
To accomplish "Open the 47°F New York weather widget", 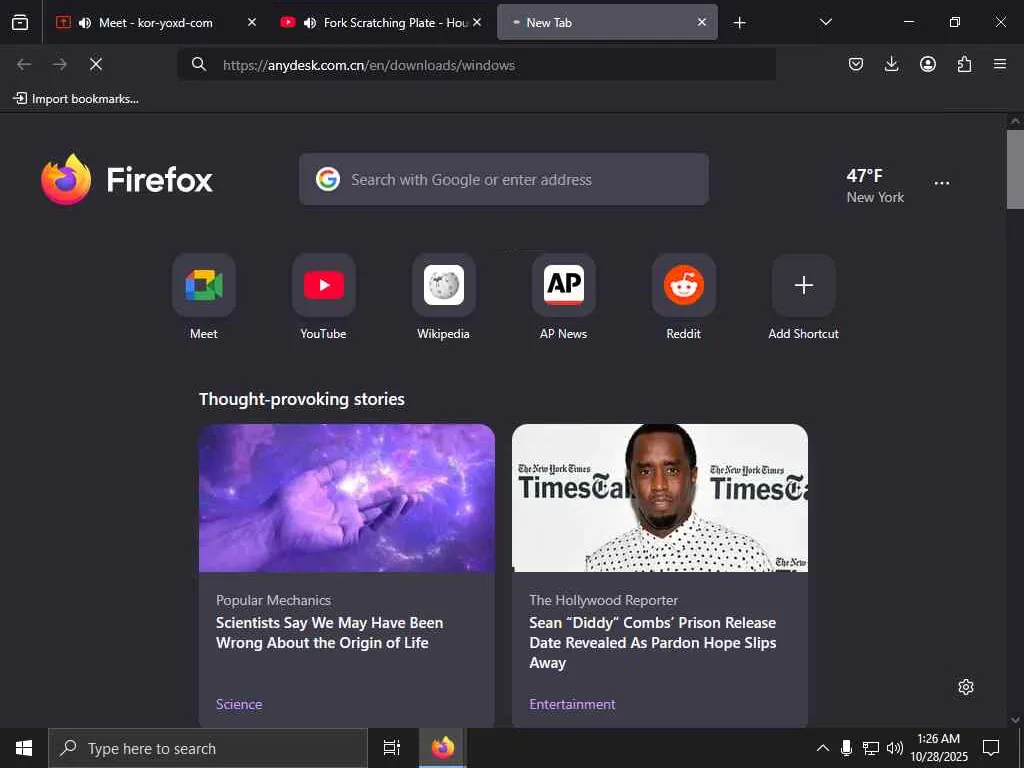I will 875,185.
